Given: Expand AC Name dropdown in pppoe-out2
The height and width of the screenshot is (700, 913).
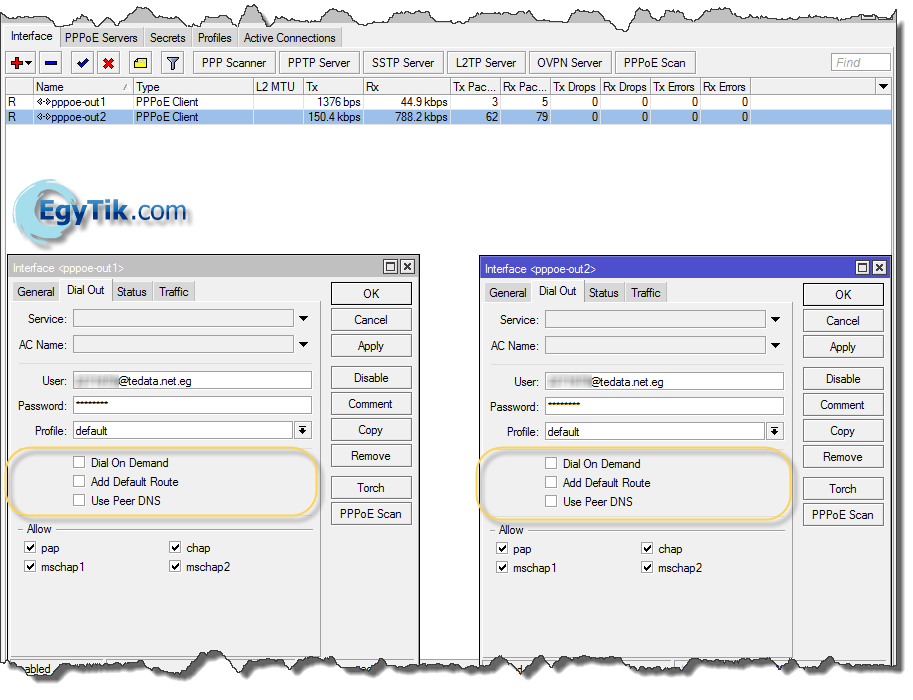Looking at the screenshot, I should coord(775,346).
